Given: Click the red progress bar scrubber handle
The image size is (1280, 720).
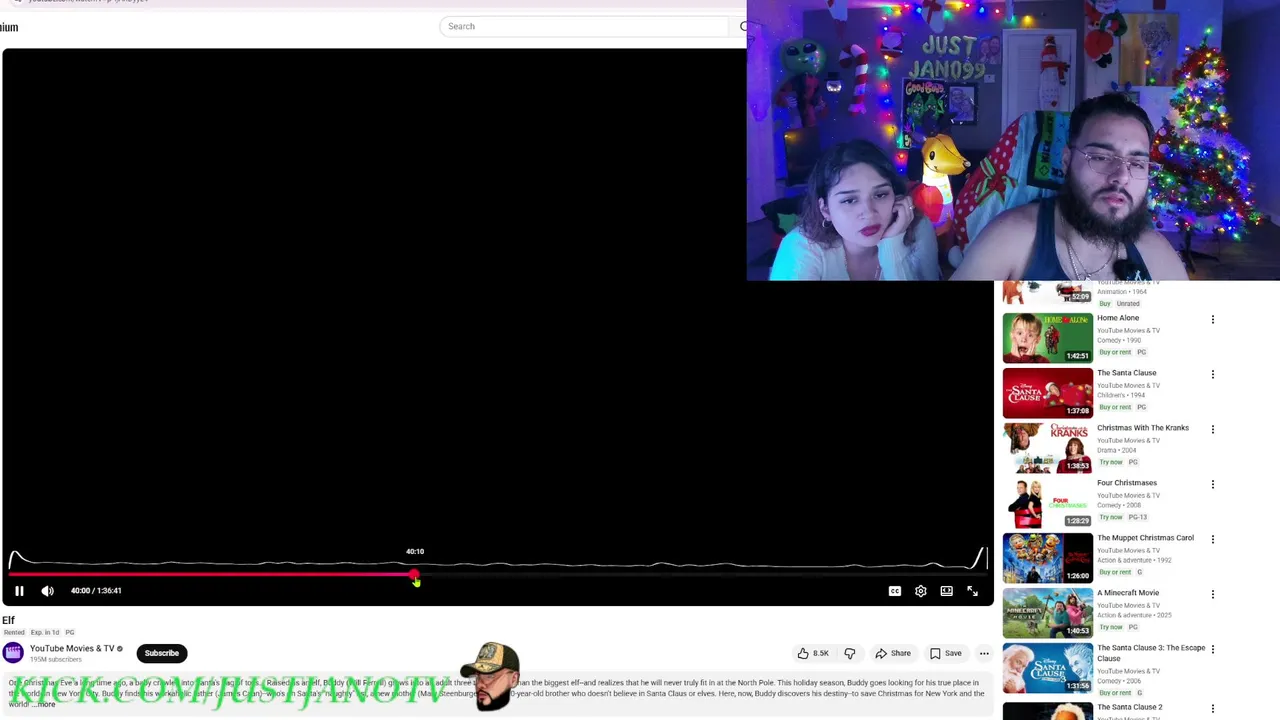Looking at the screenshot, I should coord(414,575).
